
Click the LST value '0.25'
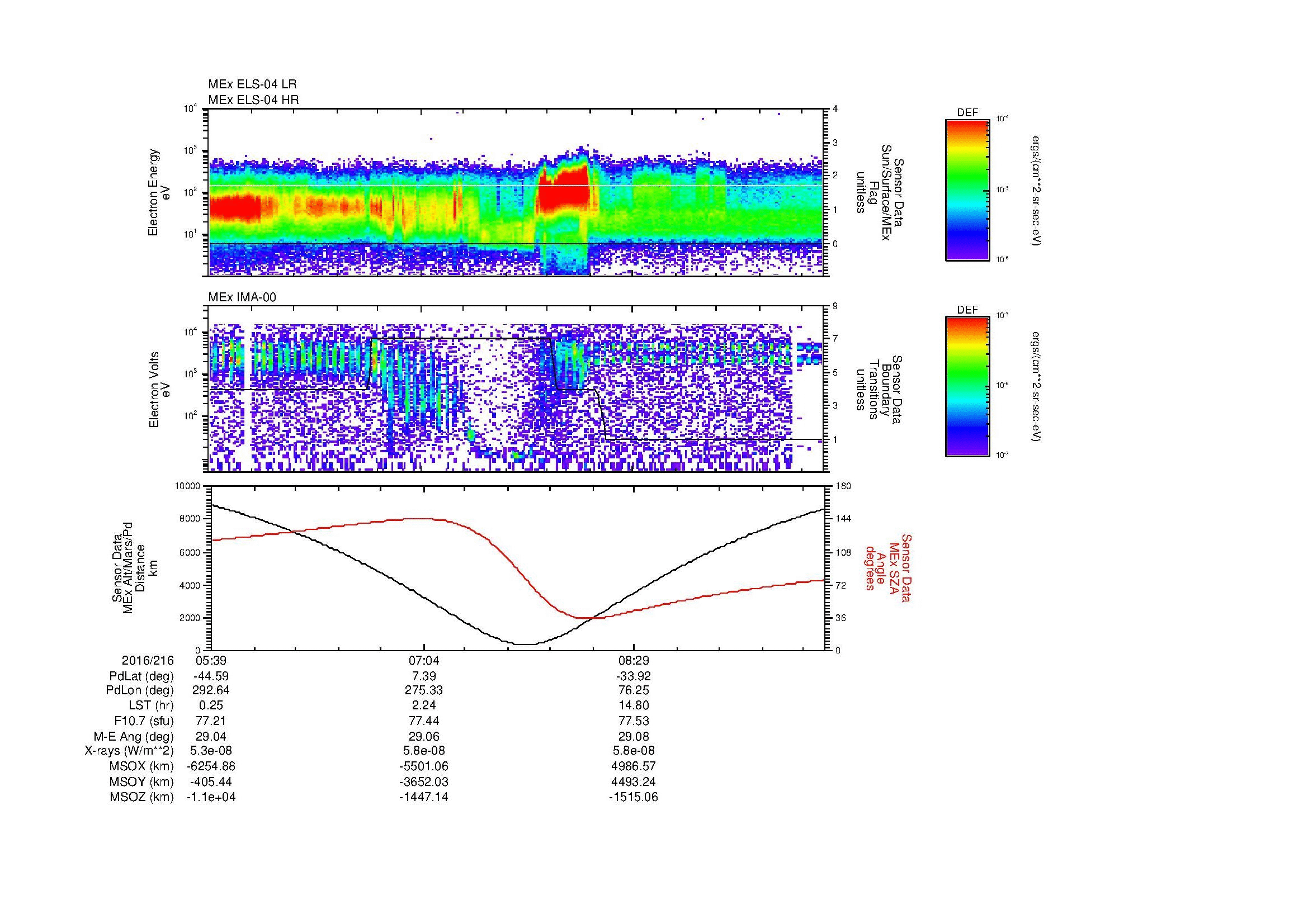[x=211, y=705]
